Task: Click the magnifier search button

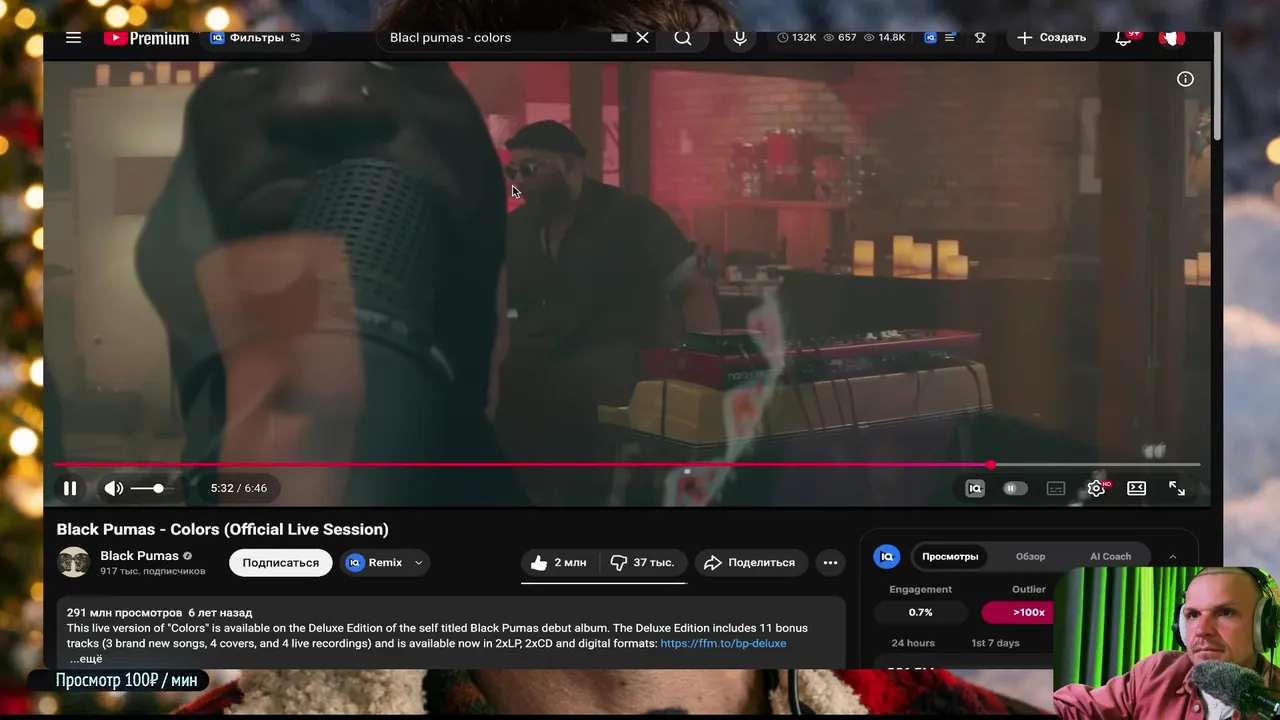Action: 683,37
